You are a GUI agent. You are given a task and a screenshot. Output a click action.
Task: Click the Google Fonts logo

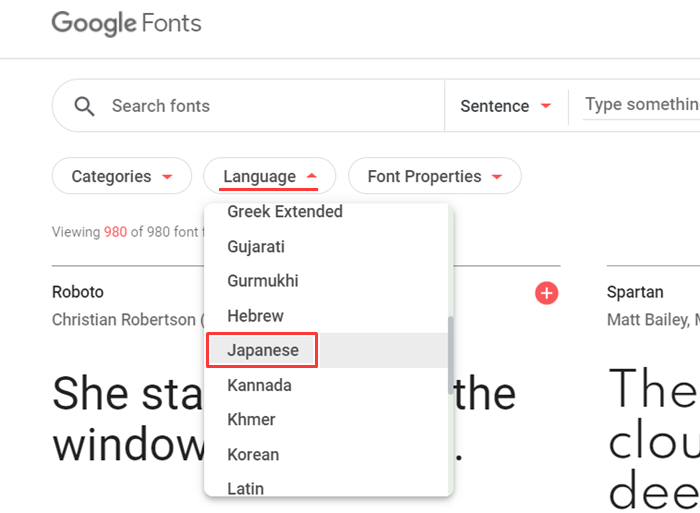[x=126, y=23]
